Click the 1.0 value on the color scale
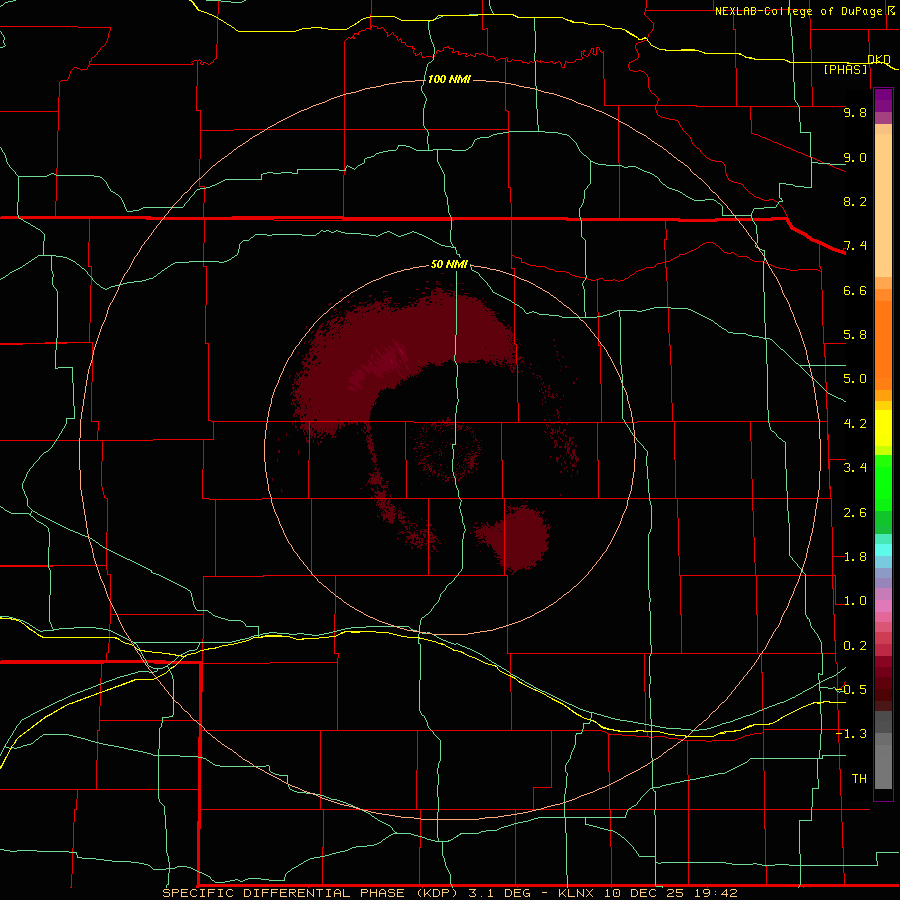 pos(855,601)
